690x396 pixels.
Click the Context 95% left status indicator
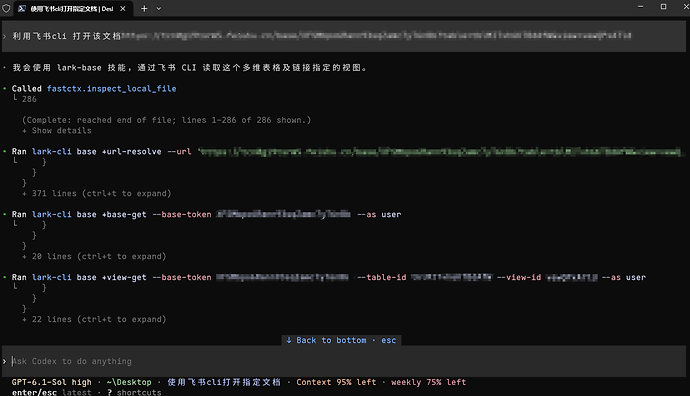click(336, 382)
